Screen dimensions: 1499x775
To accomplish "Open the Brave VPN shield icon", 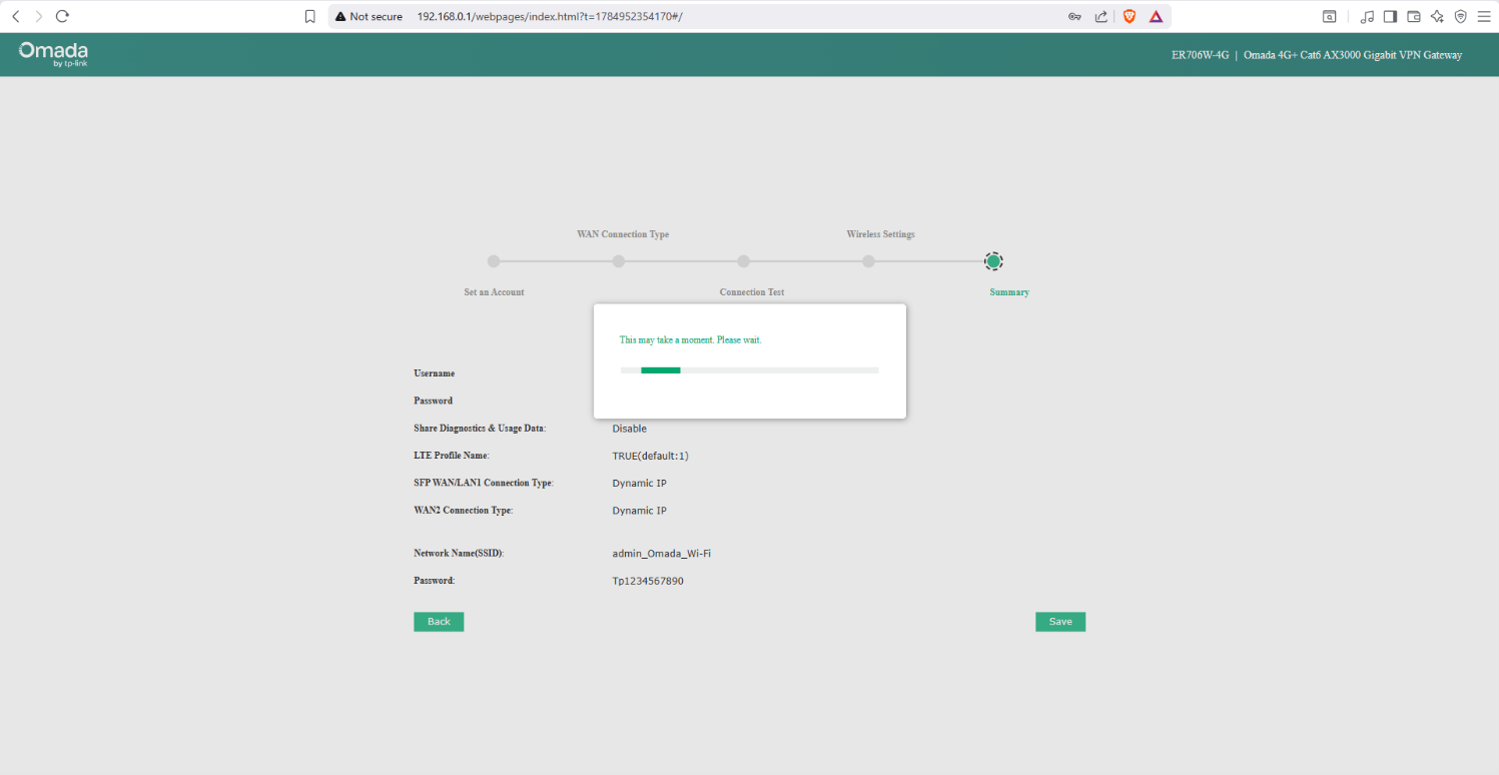I will coord(1460,16).
